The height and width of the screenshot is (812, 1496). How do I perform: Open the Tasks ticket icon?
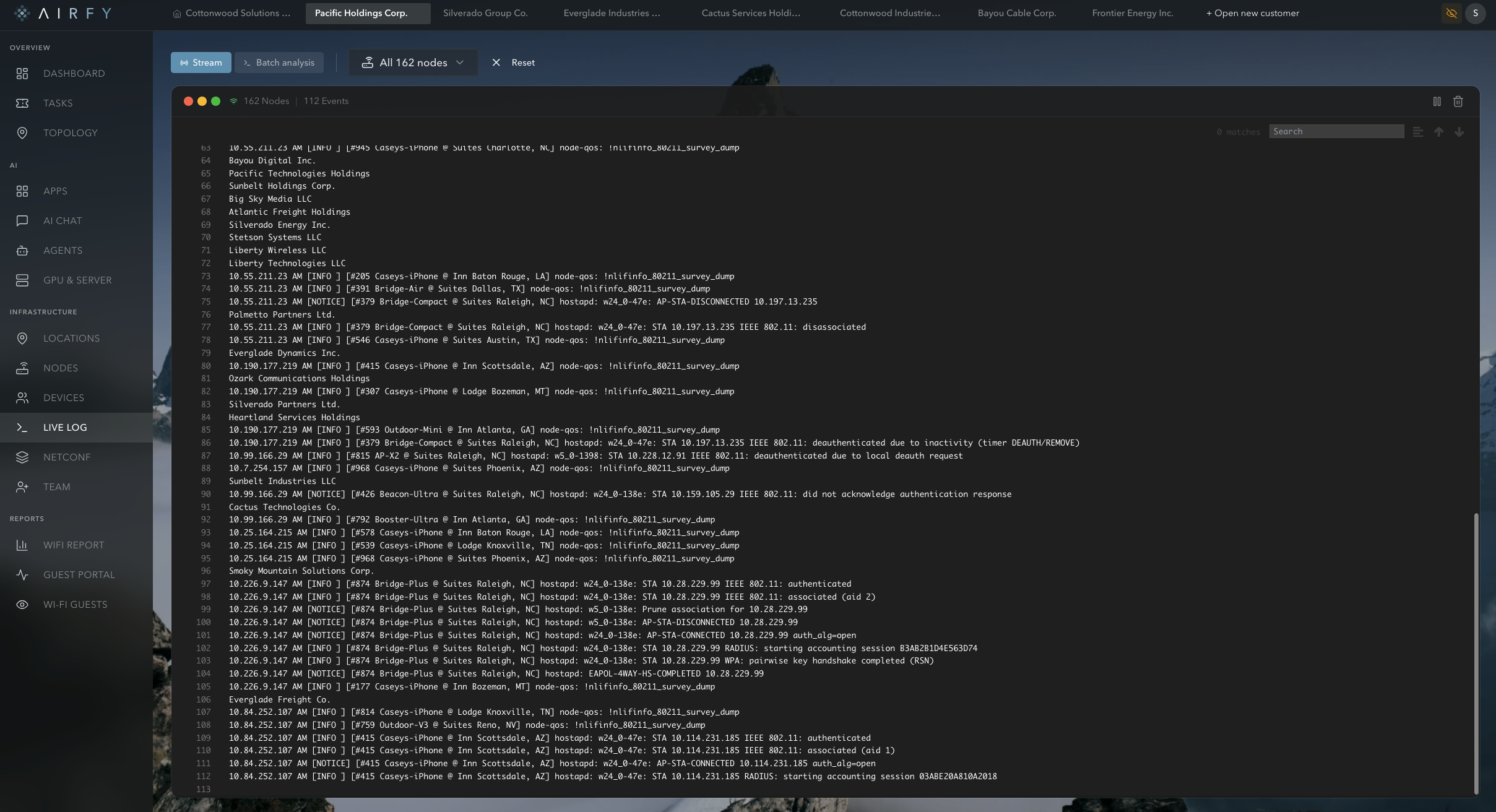coord(22,103)
